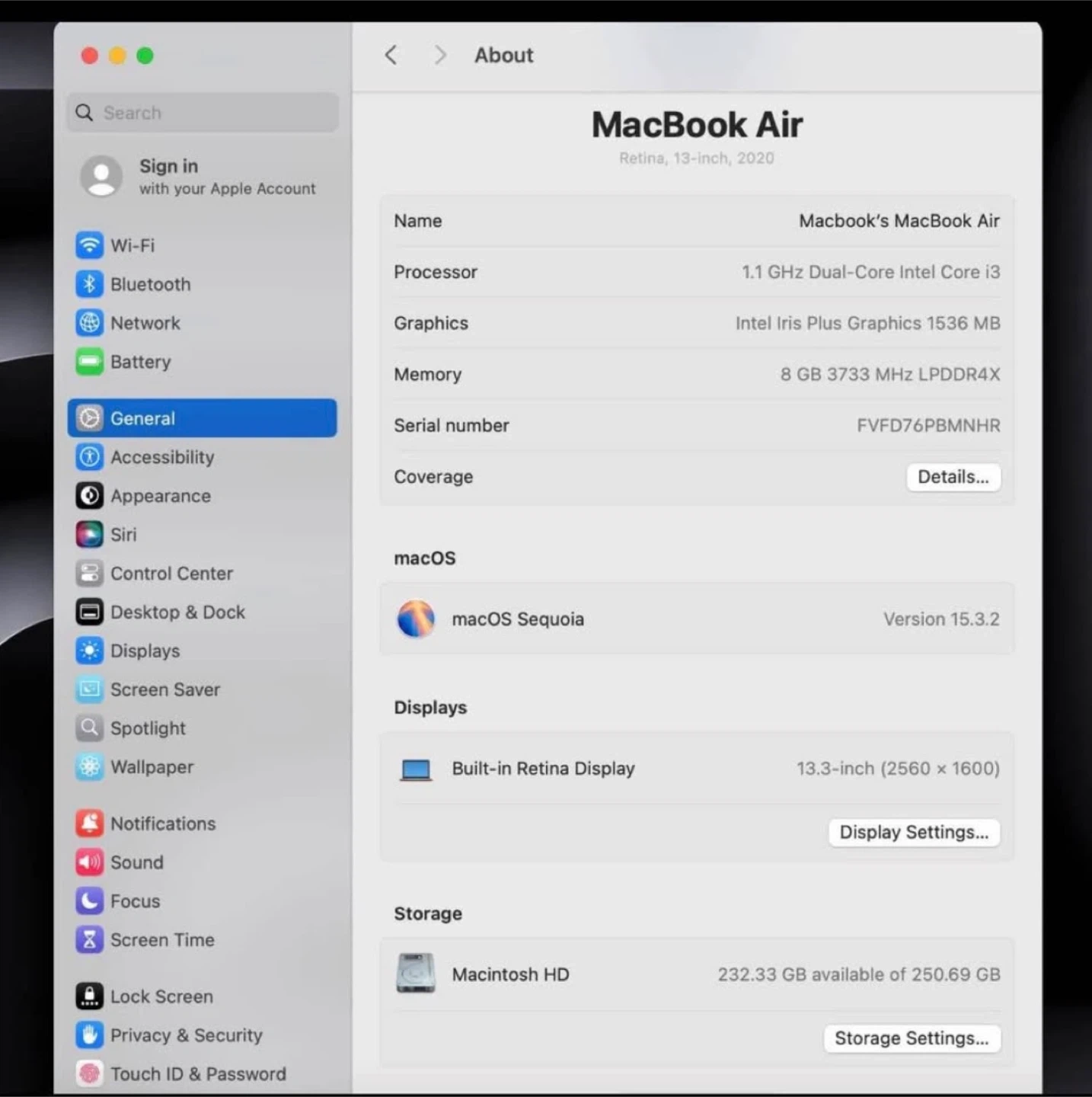This screenshot has height=1097, width=1092.
Task: Click the Touch ID fingerprint icon
Action: (x=89, y=1073)
